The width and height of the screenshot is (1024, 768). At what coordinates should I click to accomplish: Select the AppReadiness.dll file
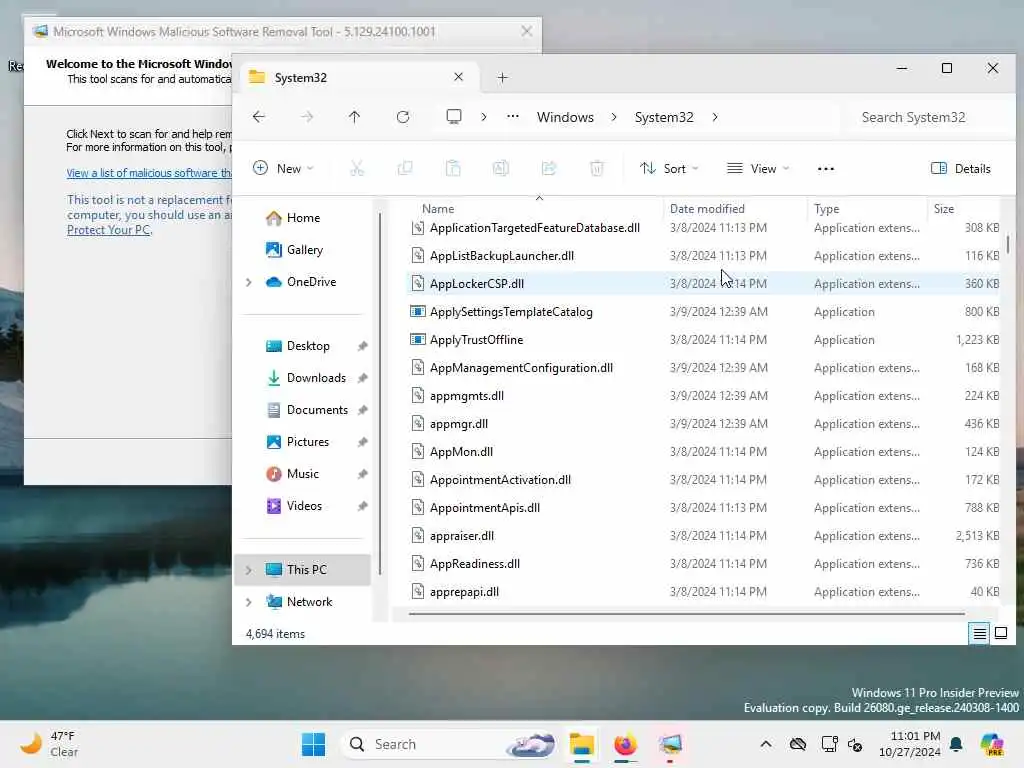703,564
